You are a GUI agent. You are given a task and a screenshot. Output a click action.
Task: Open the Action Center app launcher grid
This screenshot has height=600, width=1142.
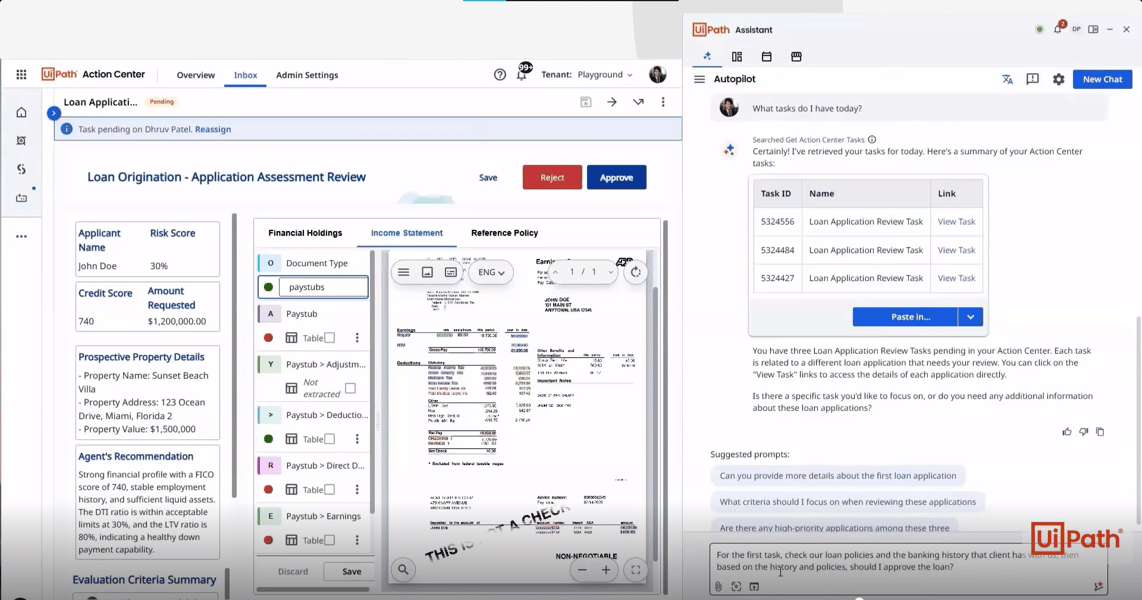point(21,74)
